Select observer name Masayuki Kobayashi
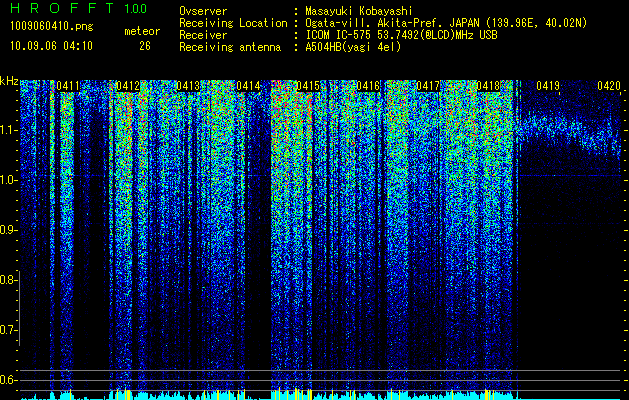629x400 pixels. [359, 11]
